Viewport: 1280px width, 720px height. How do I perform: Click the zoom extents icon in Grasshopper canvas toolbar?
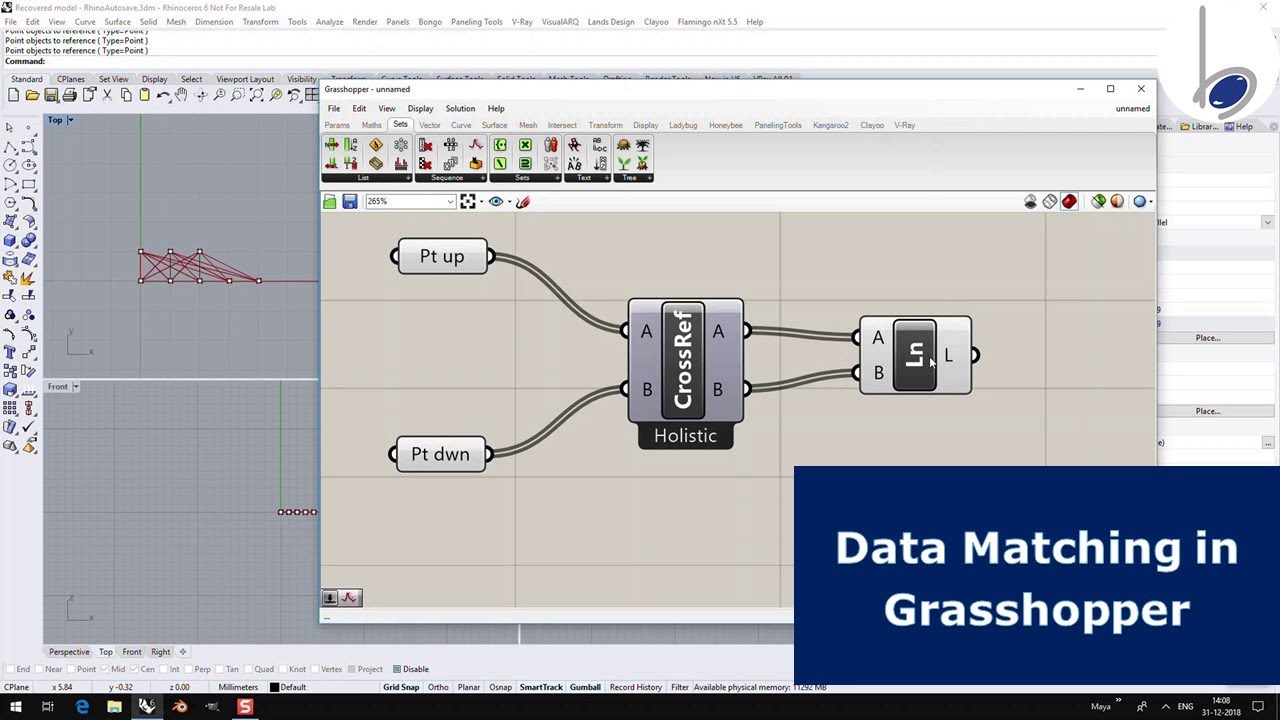click(x=468, y=202)
